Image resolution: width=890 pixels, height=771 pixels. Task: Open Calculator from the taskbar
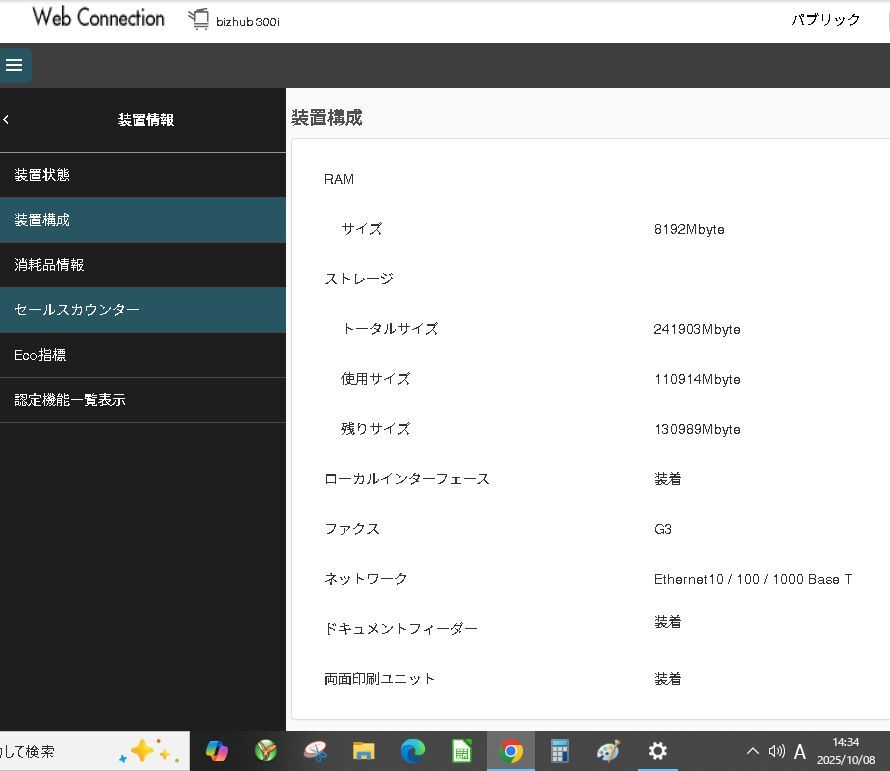coord(559,750)
